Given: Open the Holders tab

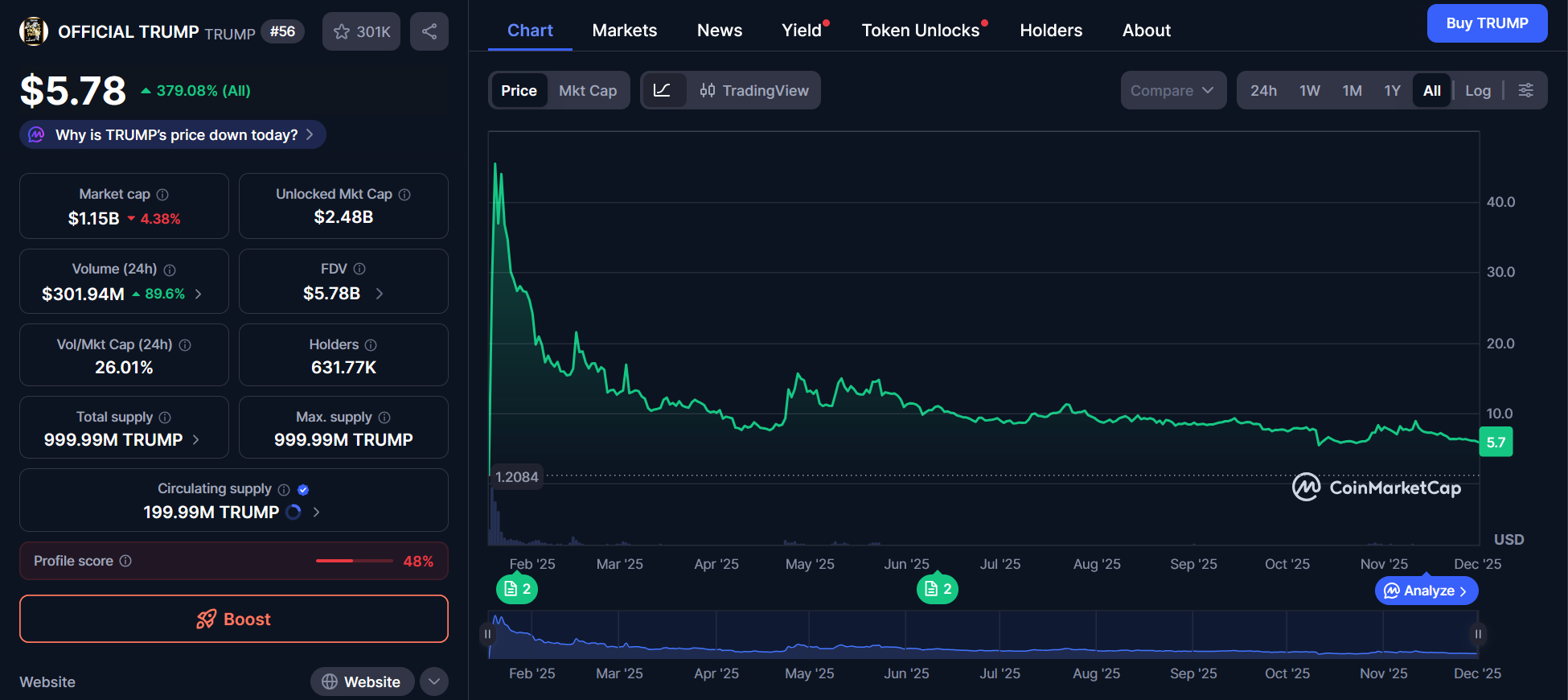Looking at the screenshot, I should (1051, 31).
